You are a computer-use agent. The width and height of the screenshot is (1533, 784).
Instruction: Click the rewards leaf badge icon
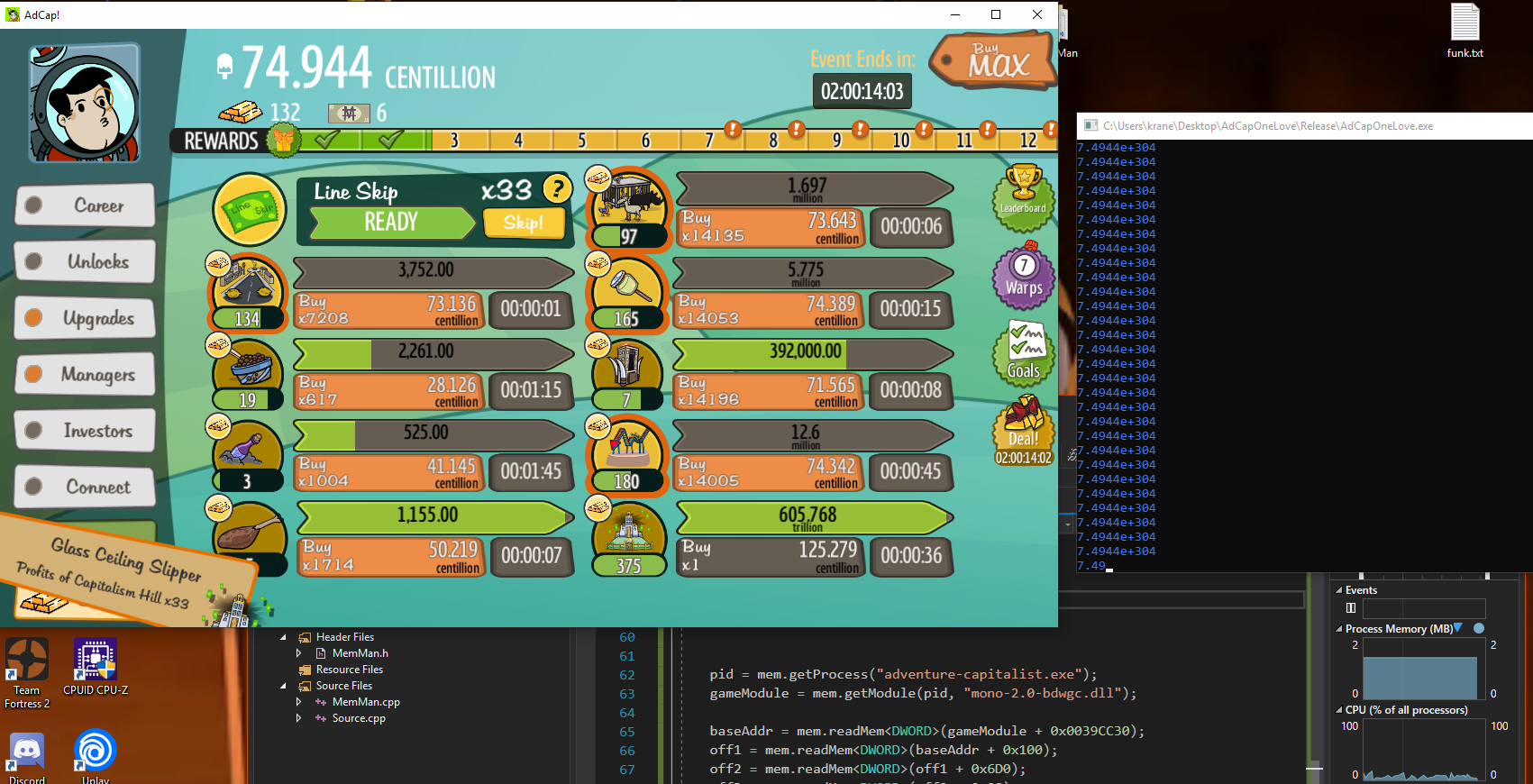tap(284, 140)
